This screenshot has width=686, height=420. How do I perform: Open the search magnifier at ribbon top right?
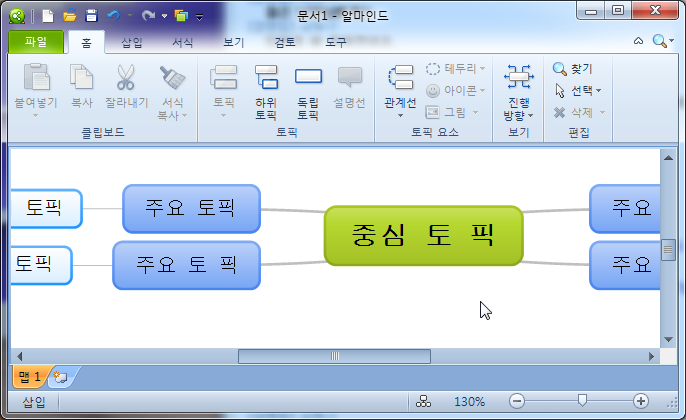coord(659,41)
